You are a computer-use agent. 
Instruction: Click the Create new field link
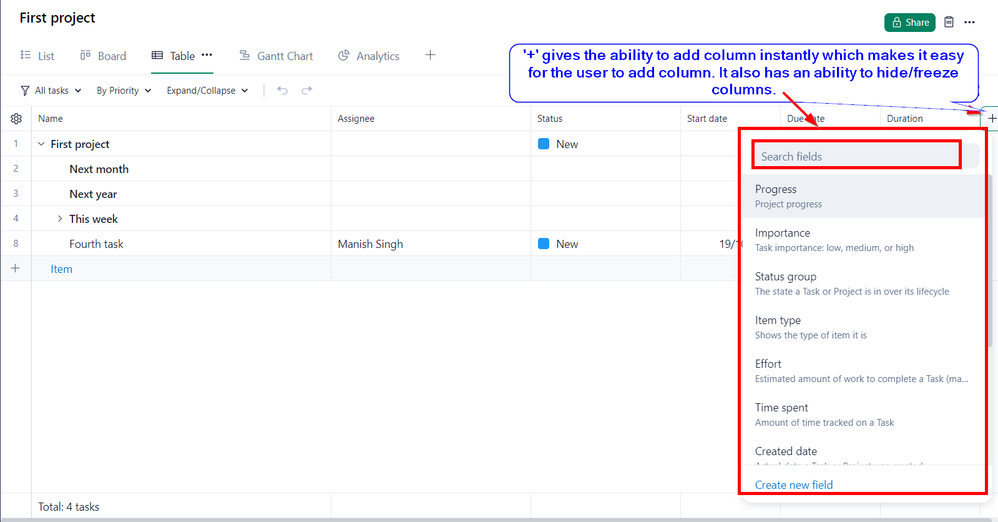click(x=793, y=485)
